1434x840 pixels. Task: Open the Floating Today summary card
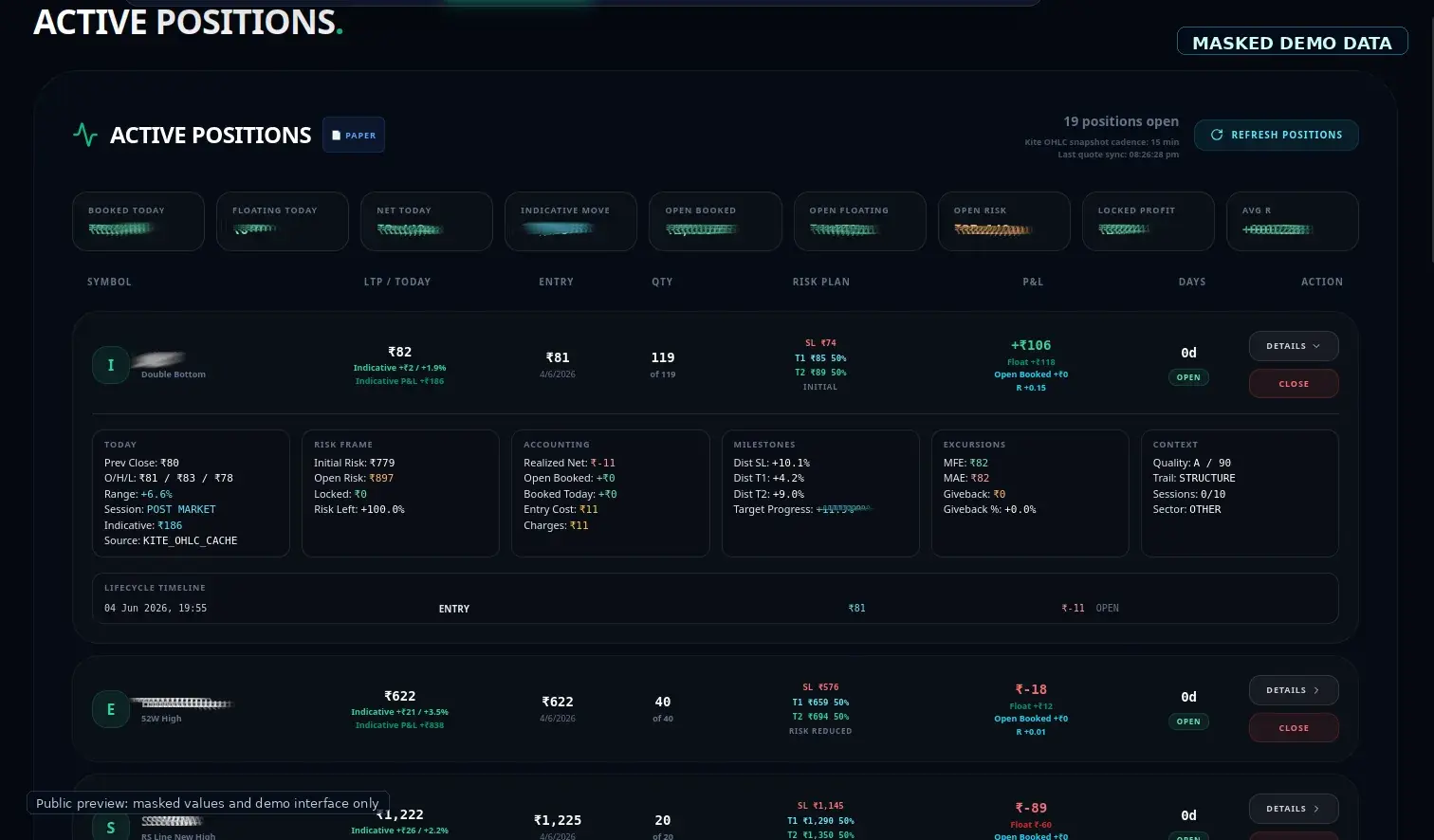click(283, 222)
